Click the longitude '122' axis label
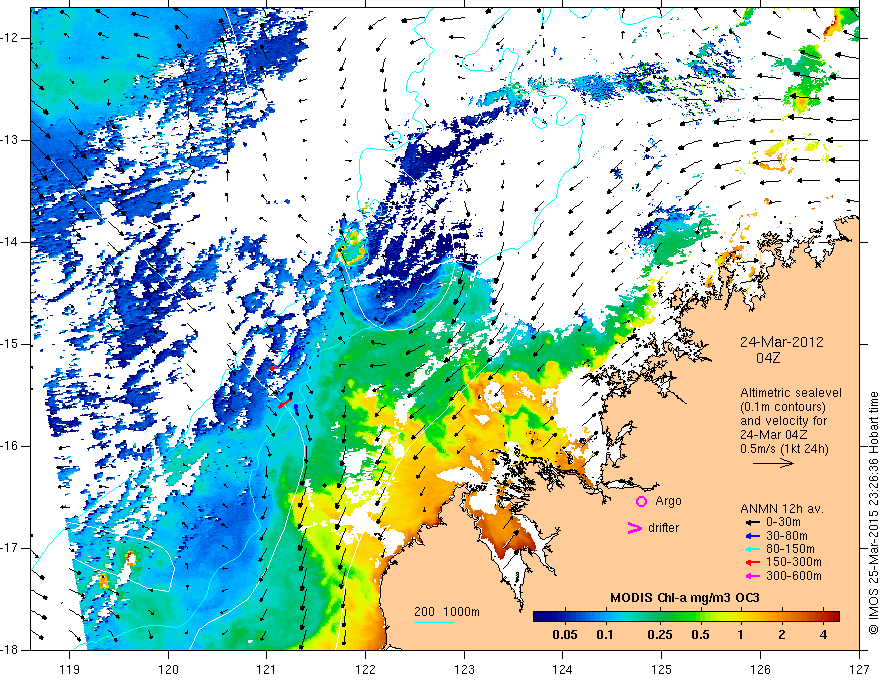The height and width of the screenshot is (680, 880). point(365,669)
